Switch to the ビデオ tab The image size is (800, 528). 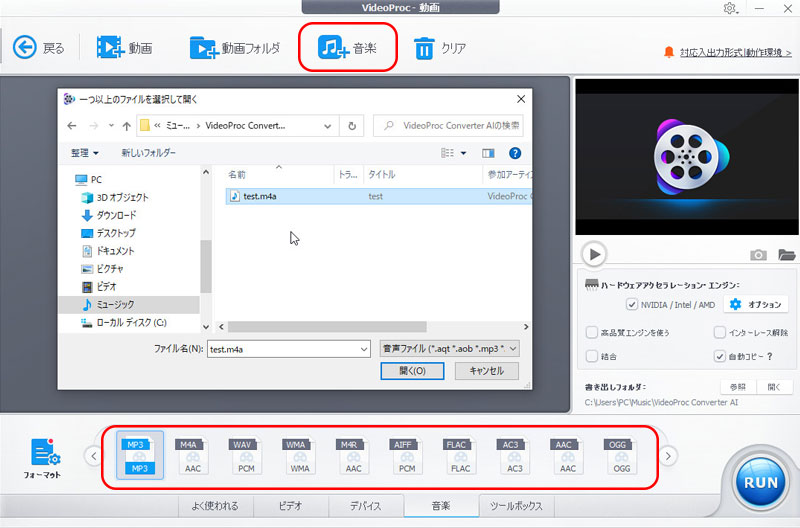coord(291,506)
